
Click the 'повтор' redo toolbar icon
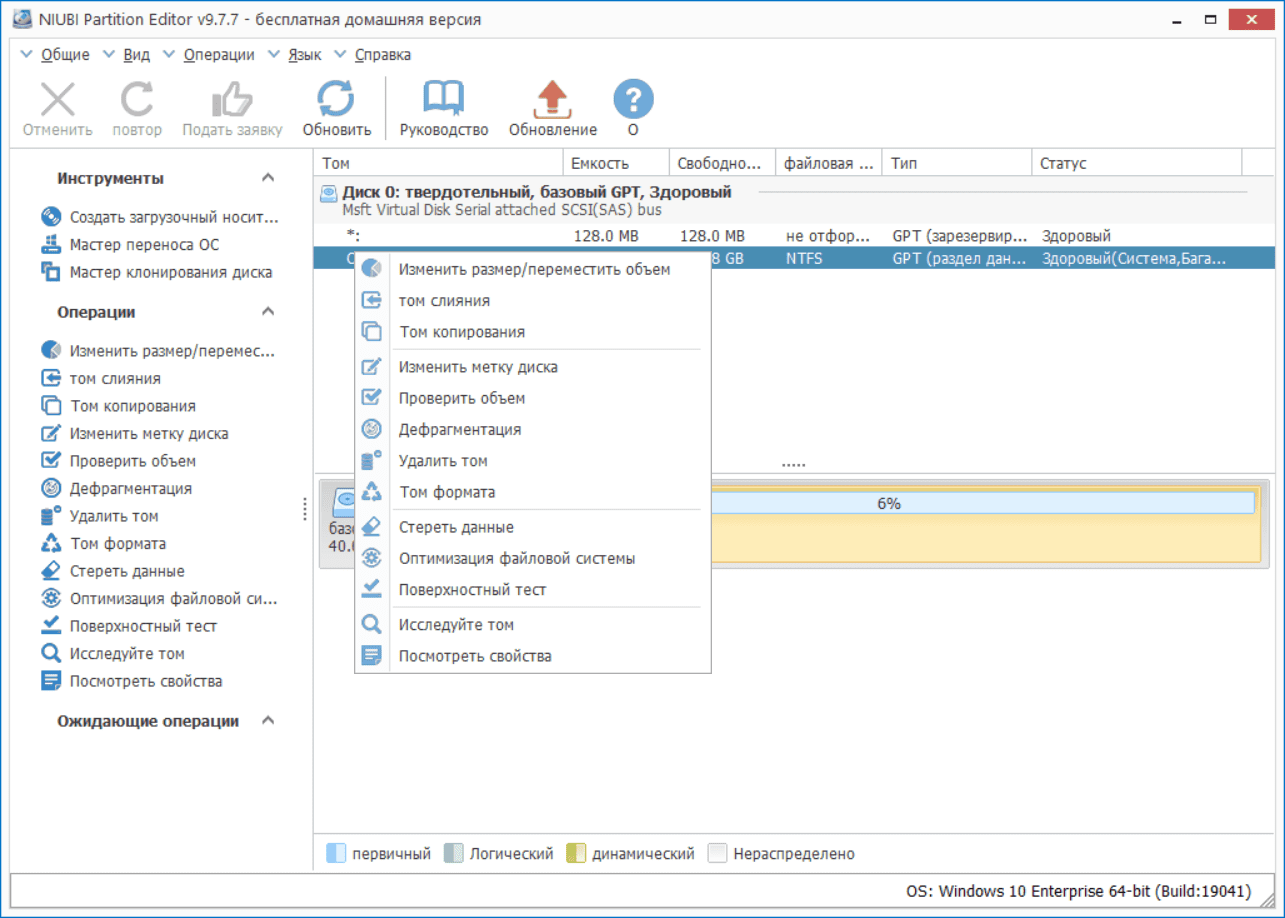(137, 100)
